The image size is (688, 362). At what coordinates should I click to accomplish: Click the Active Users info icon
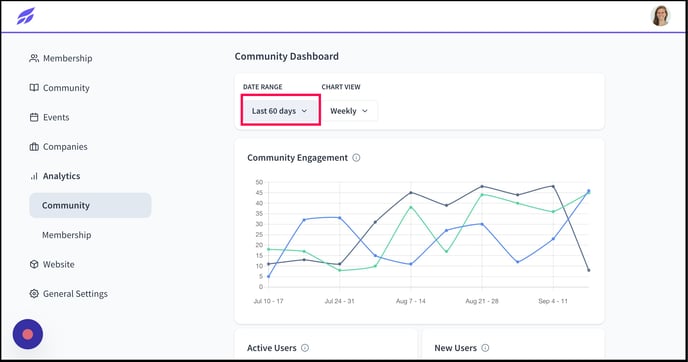[305, 348]
